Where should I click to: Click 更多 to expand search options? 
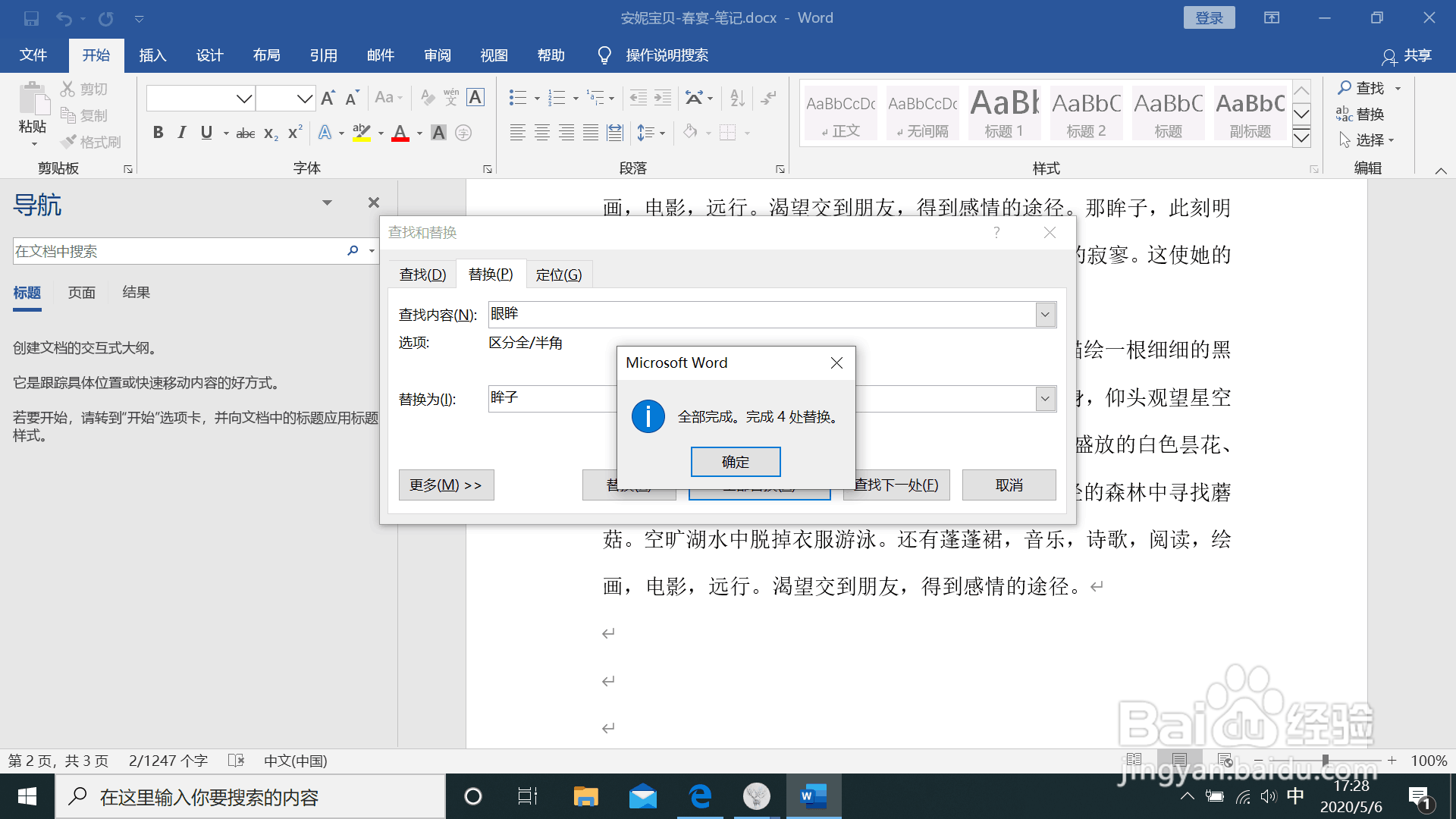pyautogui.click(x=446, y=485)
